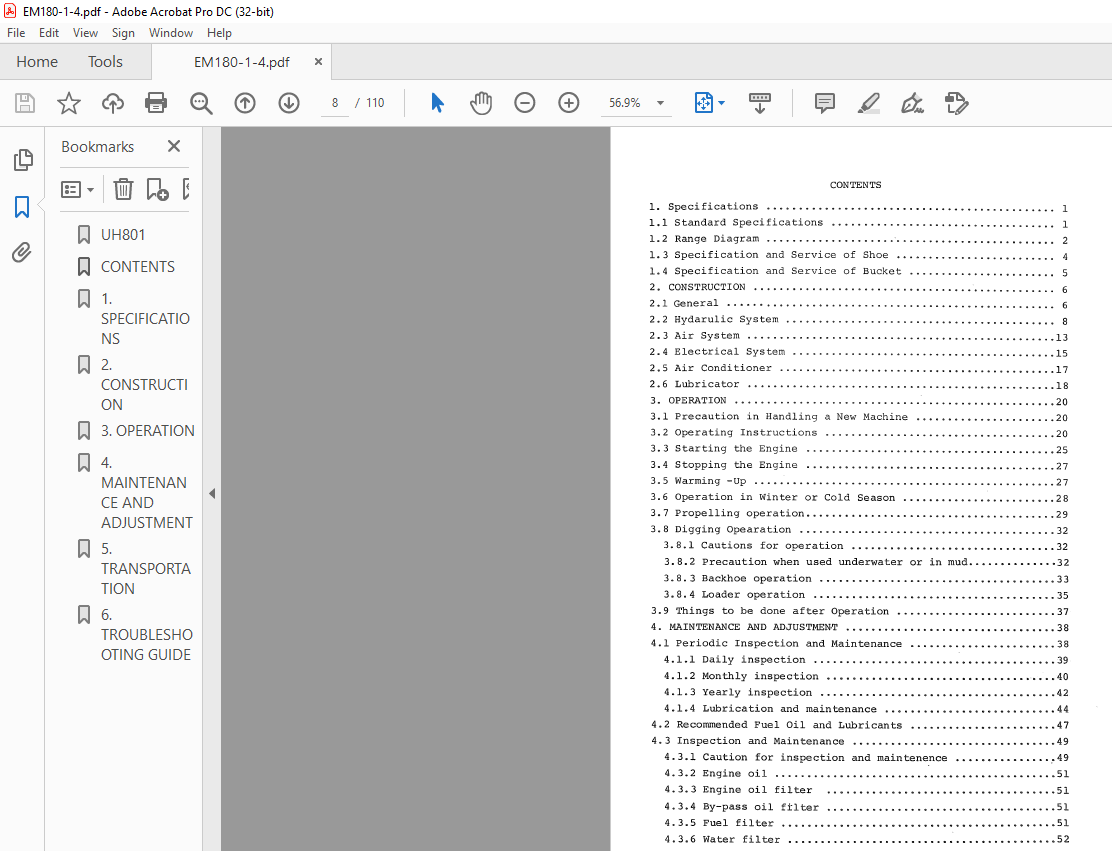
Task: Open the page thumbnails panel
Action: (x=23, y=160)
